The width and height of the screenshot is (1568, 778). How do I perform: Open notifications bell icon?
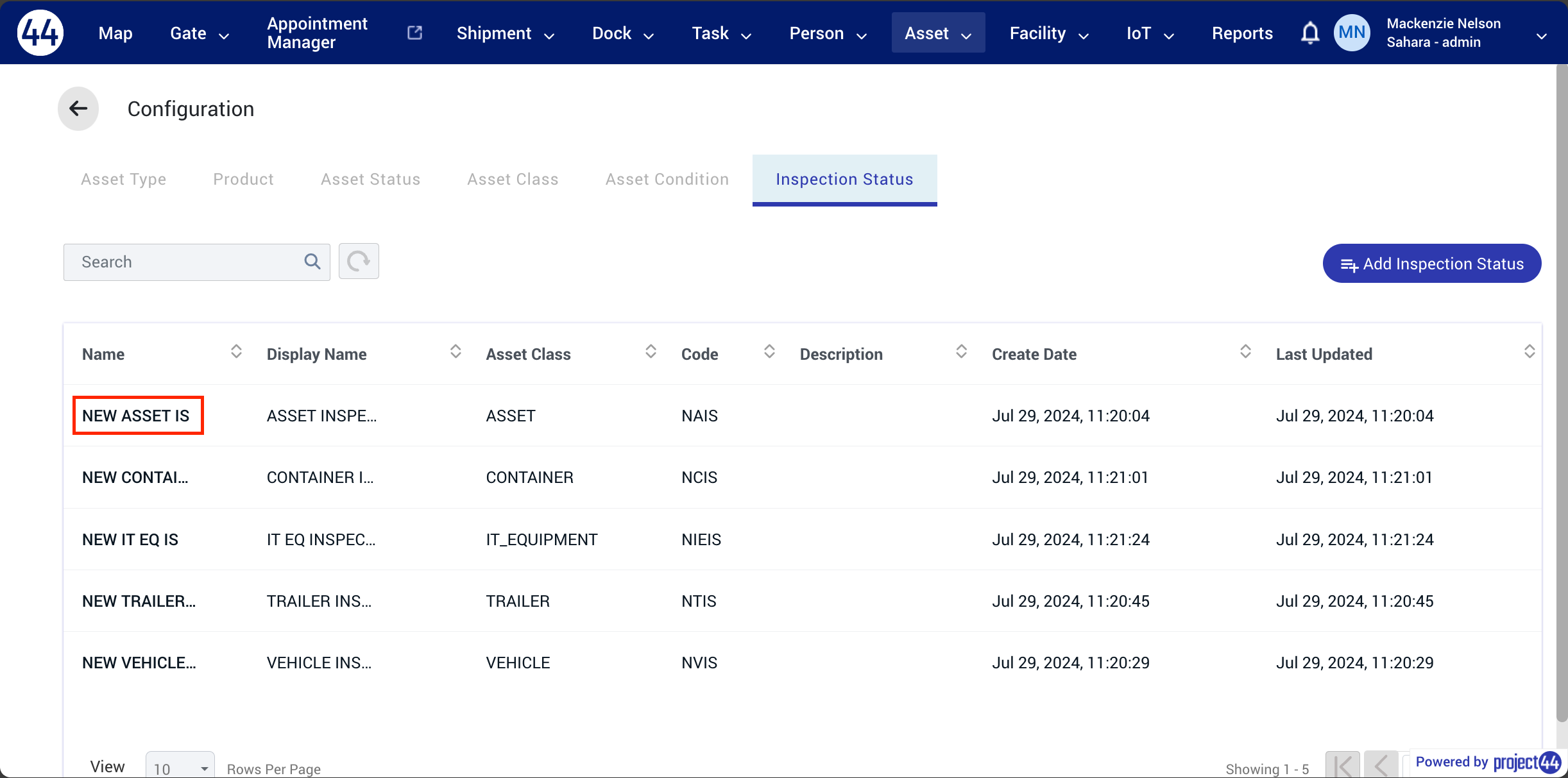(1309, 33)
